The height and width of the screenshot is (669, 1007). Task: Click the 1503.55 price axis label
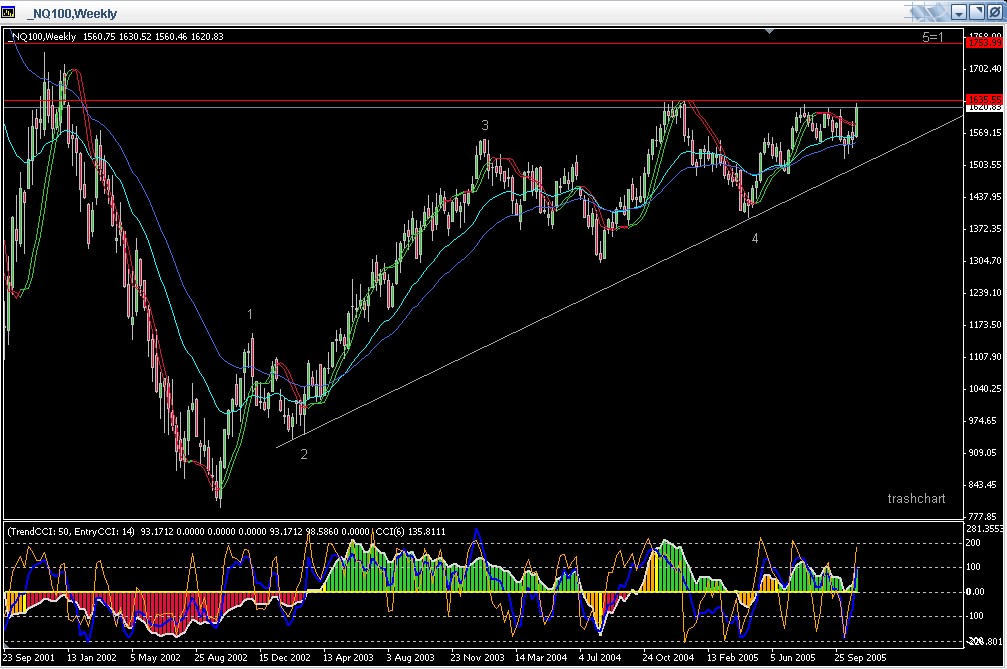click(x=985, y=164)
